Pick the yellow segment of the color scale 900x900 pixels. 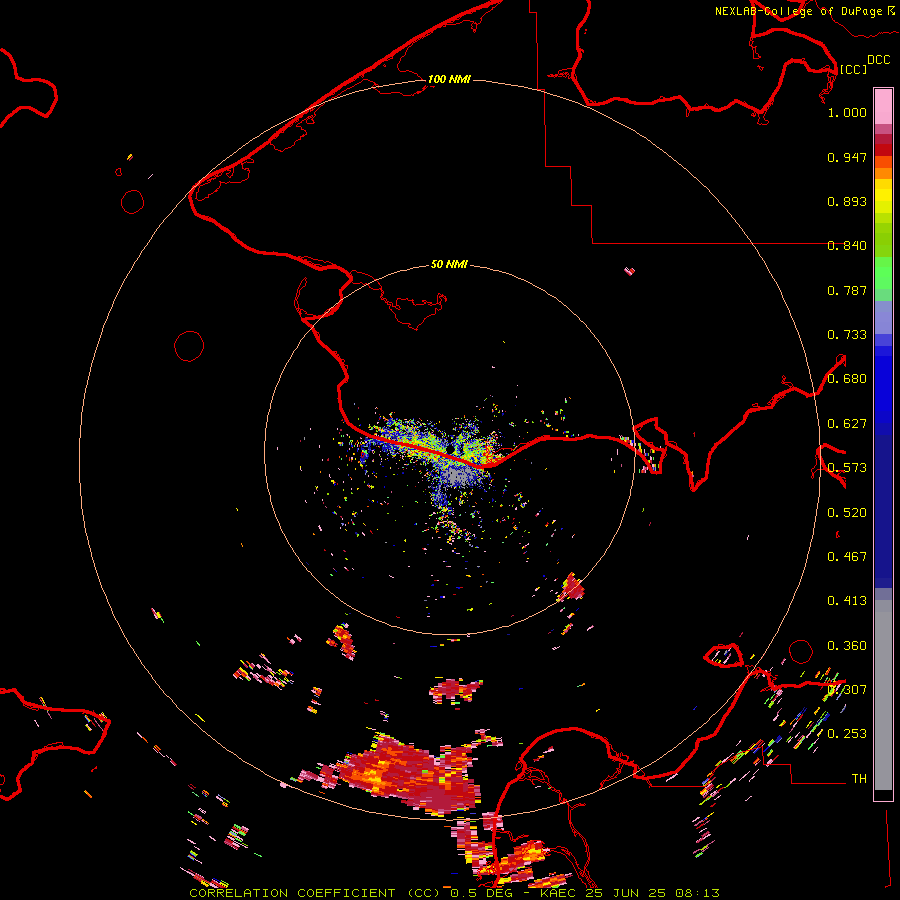(x=883, y=197)
